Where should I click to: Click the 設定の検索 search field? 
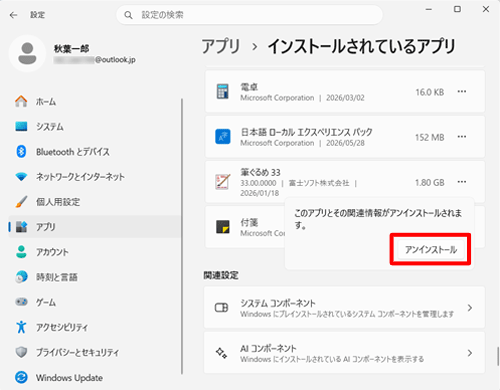pyautogui.click(x=249, y=15)
